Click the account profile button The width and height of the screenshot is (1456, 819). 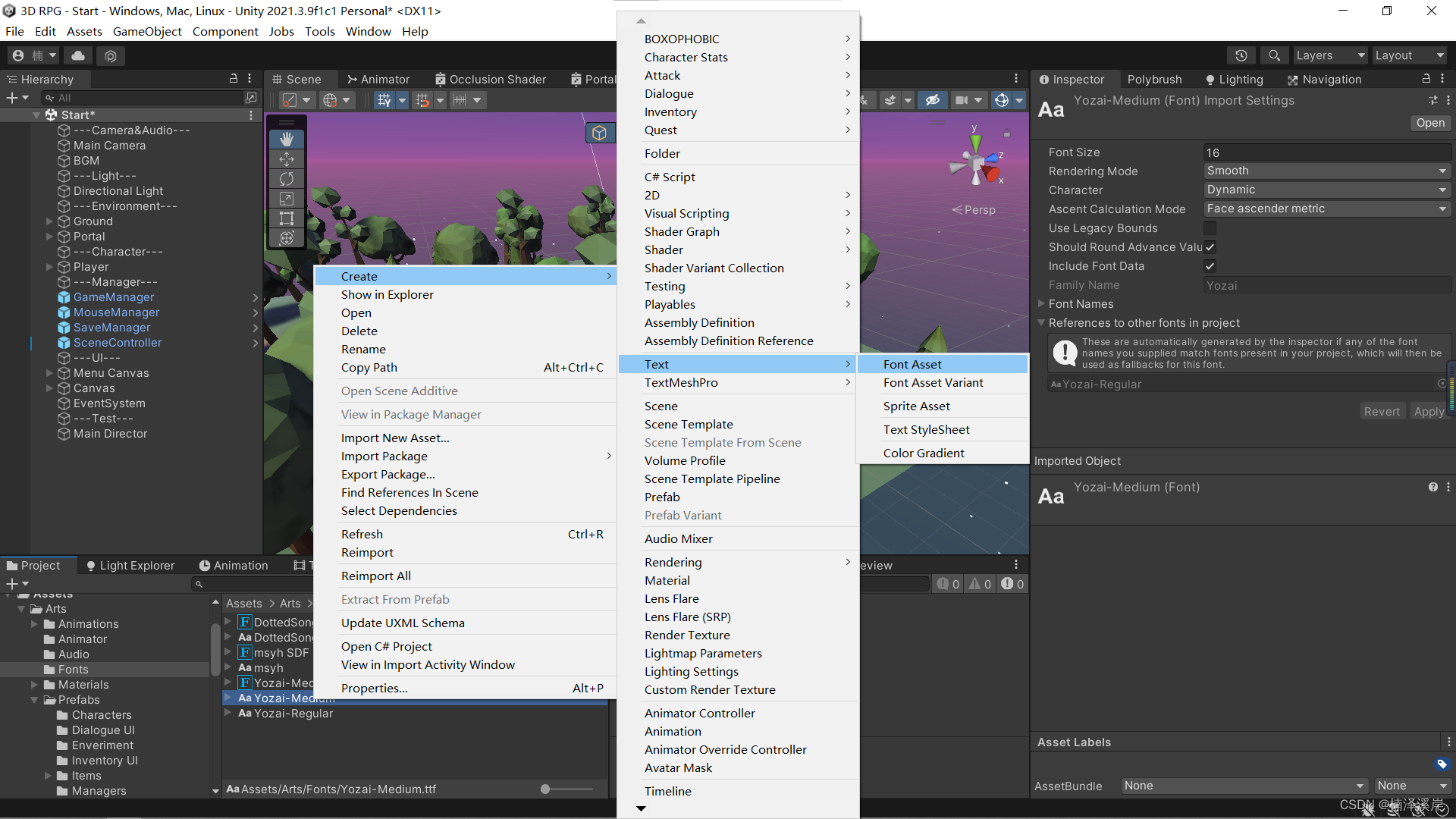tap(34, 55)
